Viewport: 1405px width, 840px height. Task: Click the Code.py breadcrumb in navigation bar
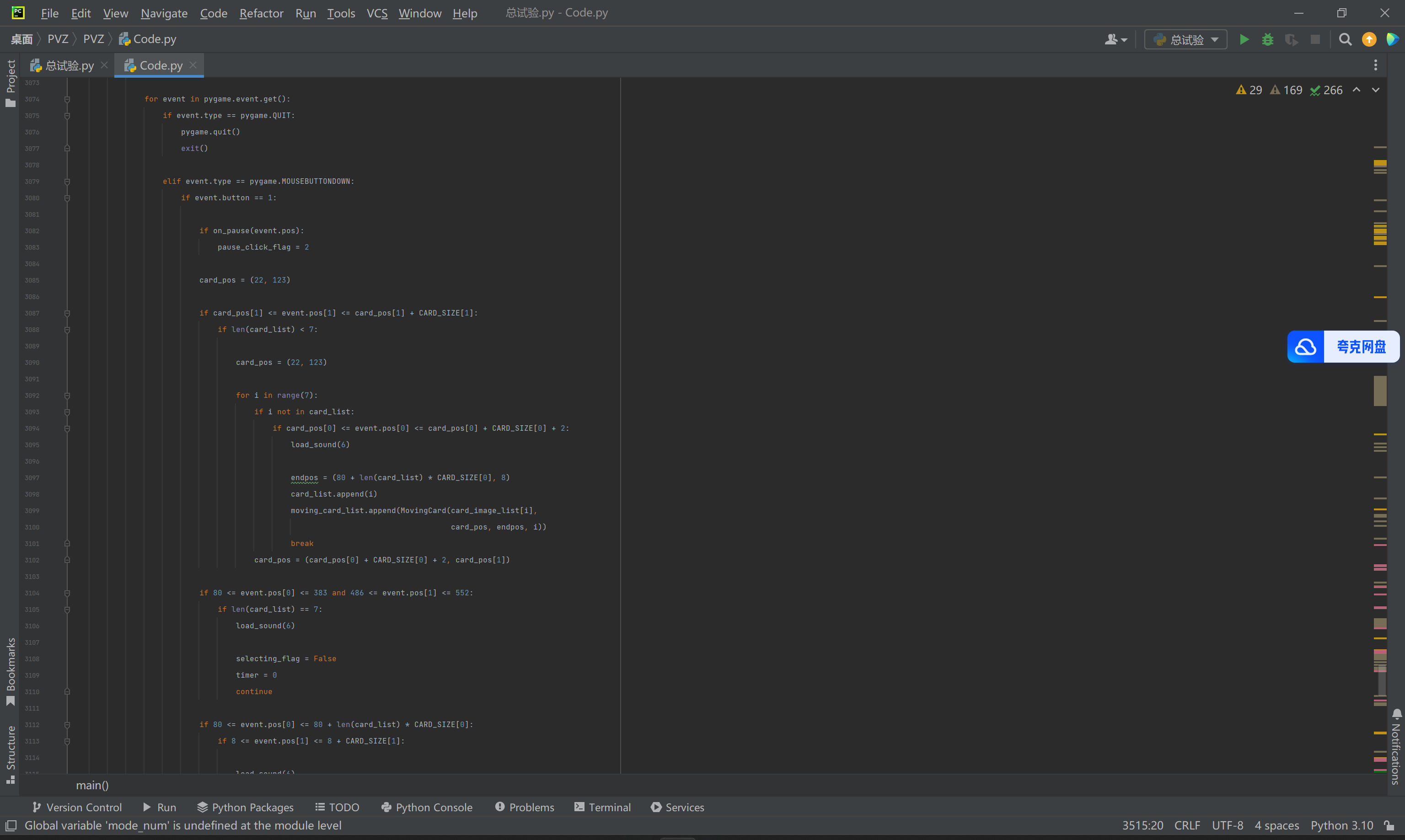(x=148, y=39)
